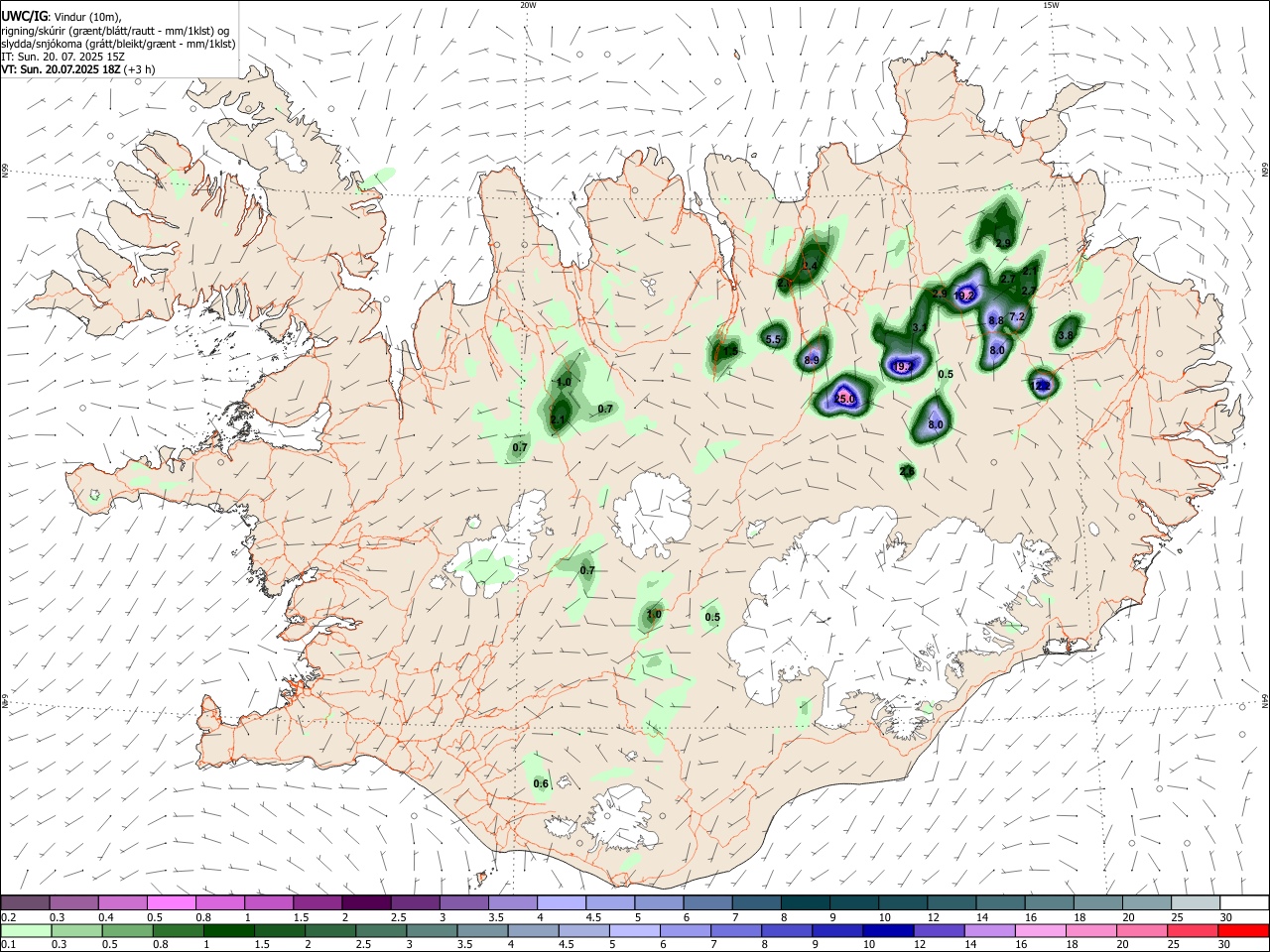The image size is (1270, 952).
Task: Select the white top-row swatch after 30
Action: point(1244,902)
